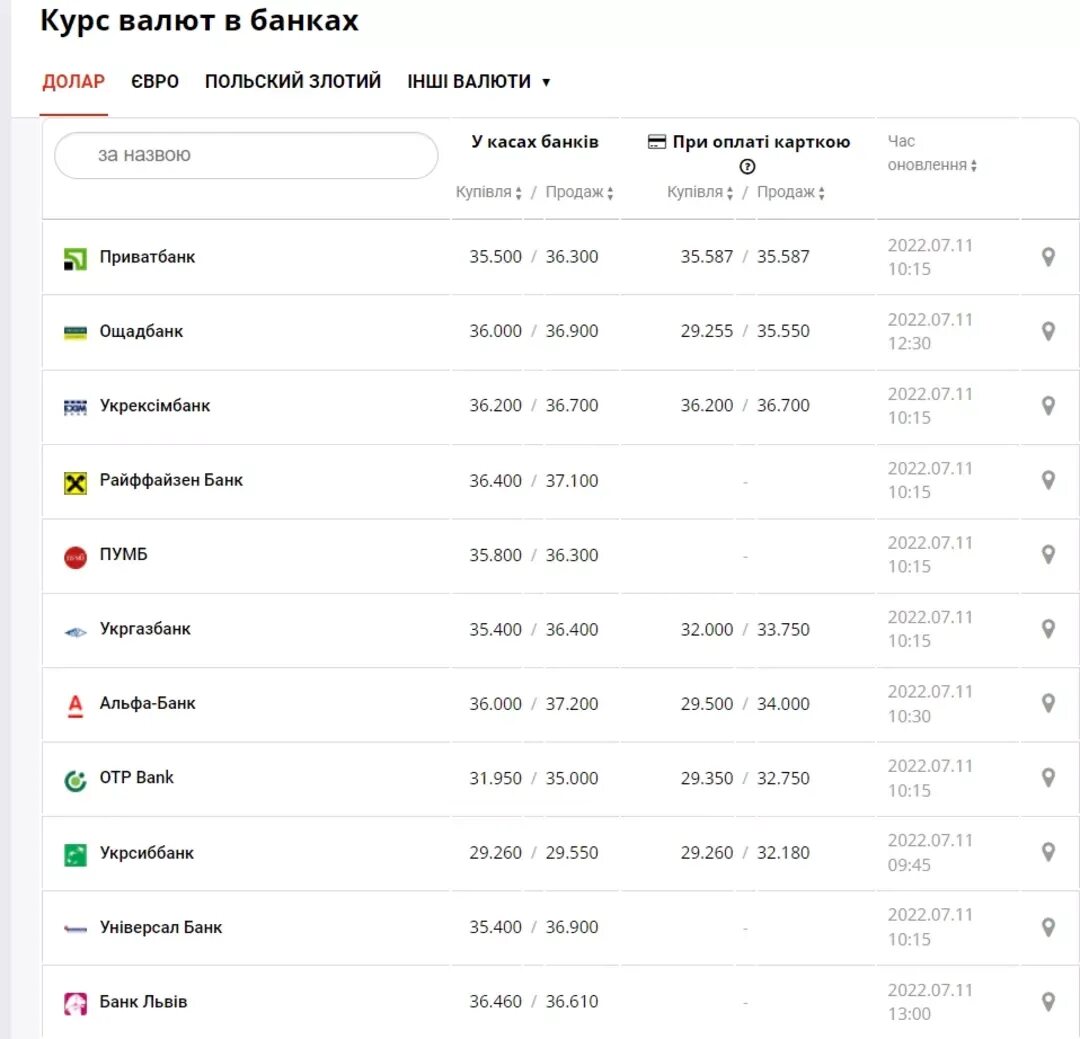Open the Укрсиббанк link
This screenshot has width=1080, height=1039.
pyautogui.click(x=147, y=853)
